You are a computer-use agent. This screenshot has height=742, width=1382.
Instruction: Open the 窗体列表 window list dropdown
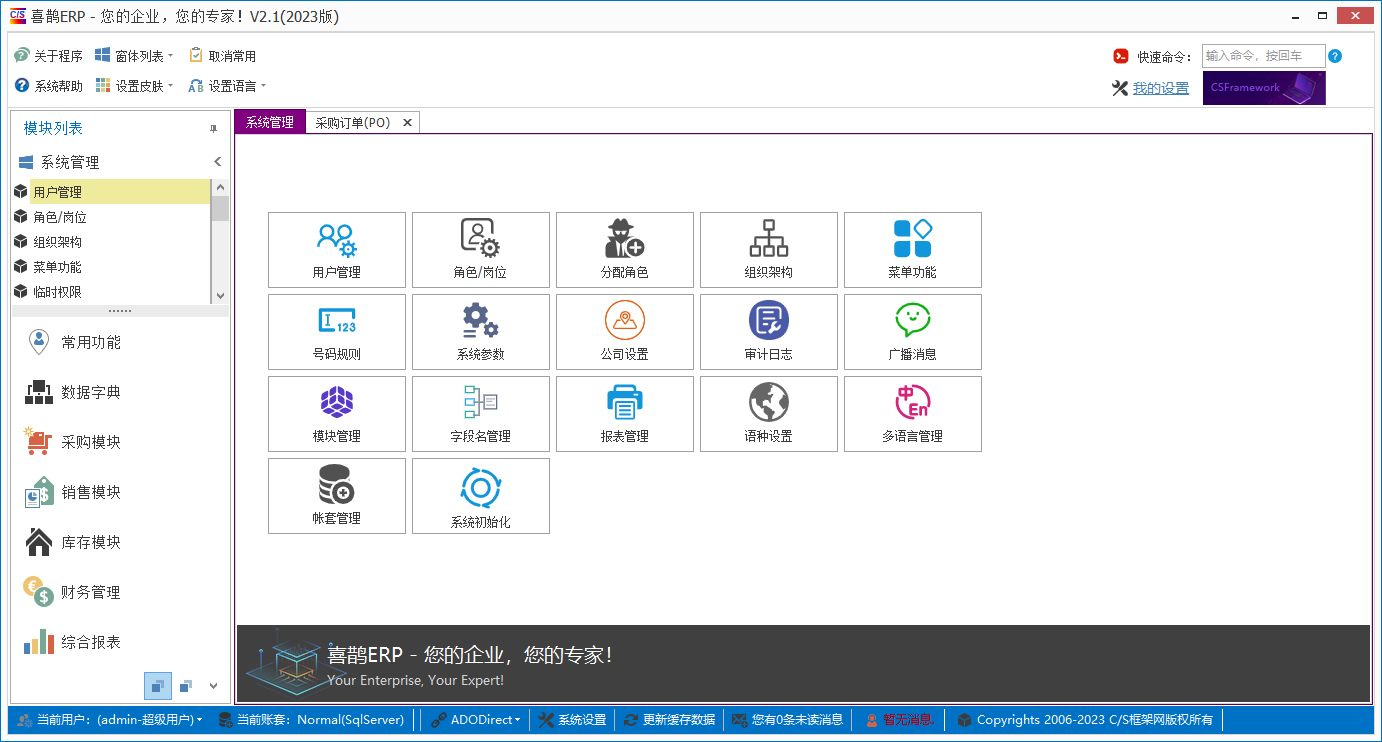tap(135, 56)
